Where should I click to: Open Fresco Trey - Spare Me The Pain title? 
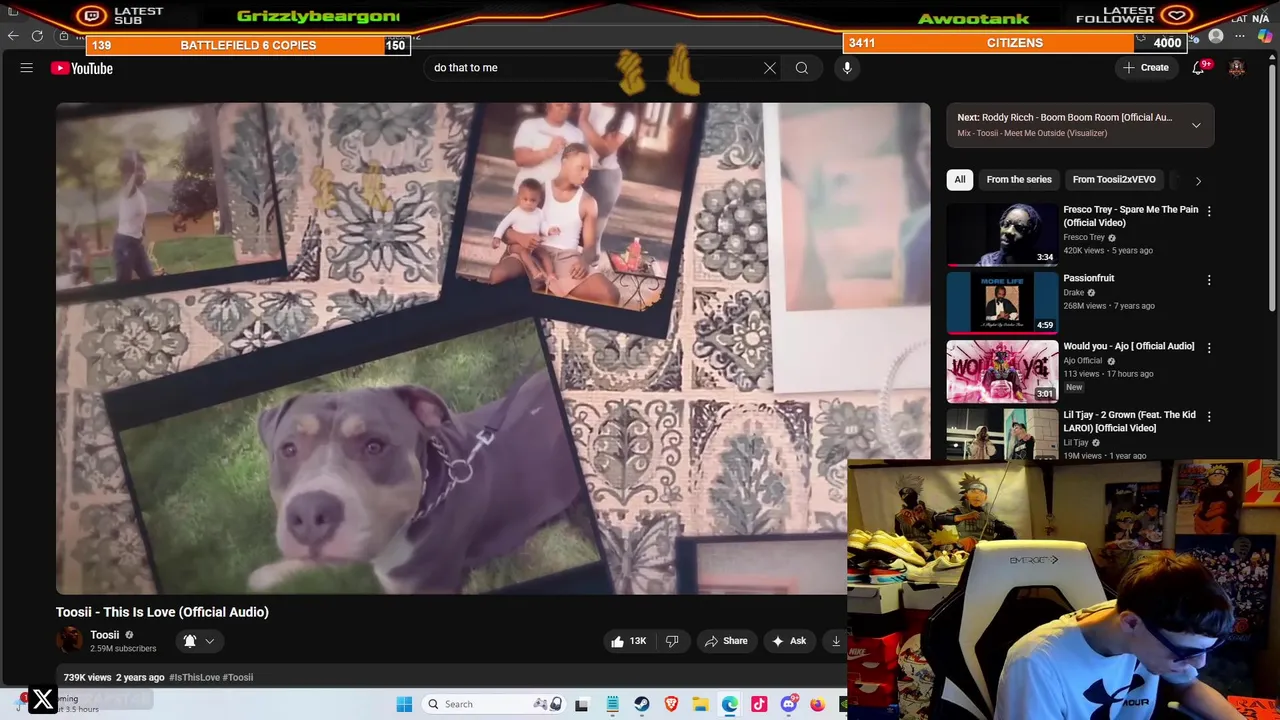pyautogui.click(x=1130, y=216)
